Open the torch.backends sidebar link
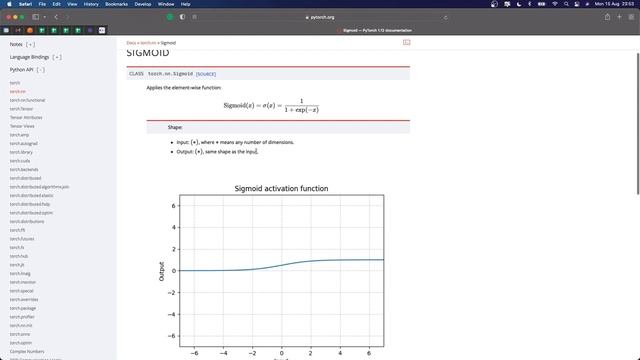The image size is (640, 360). click(24, 169)
